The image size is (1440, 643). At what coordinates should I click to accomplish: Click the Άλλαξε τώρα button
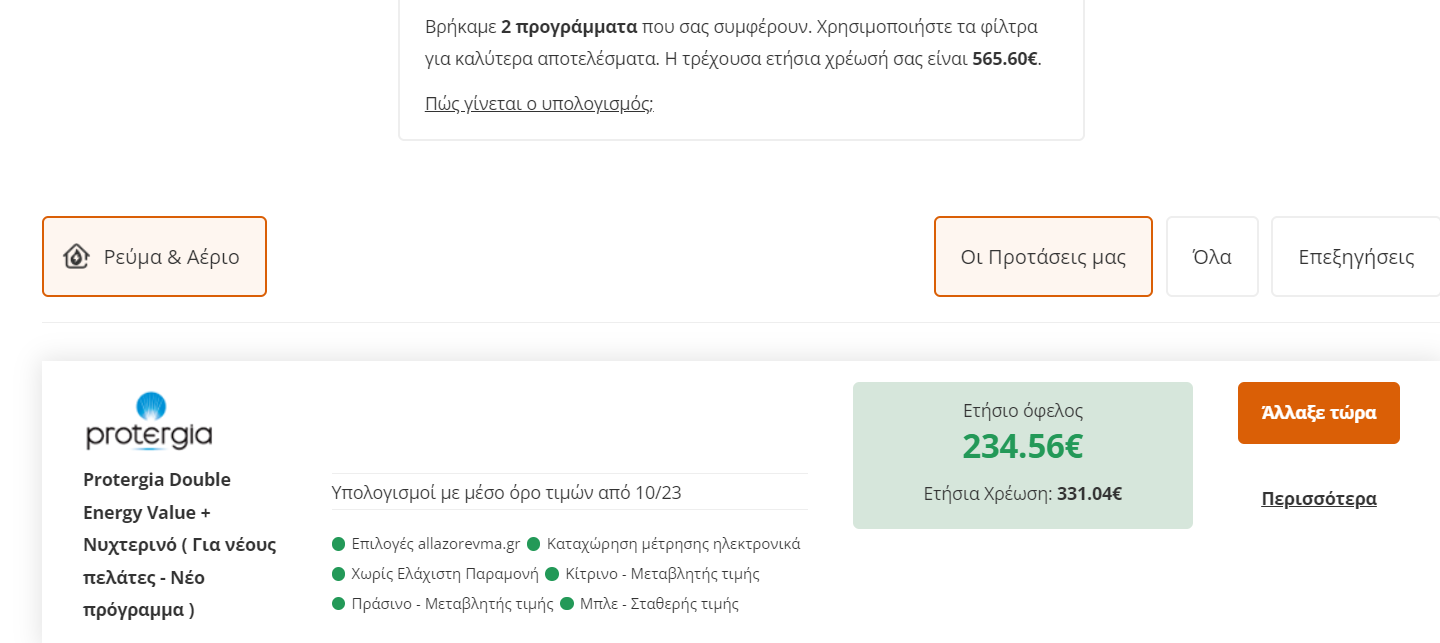(1319, 413)
